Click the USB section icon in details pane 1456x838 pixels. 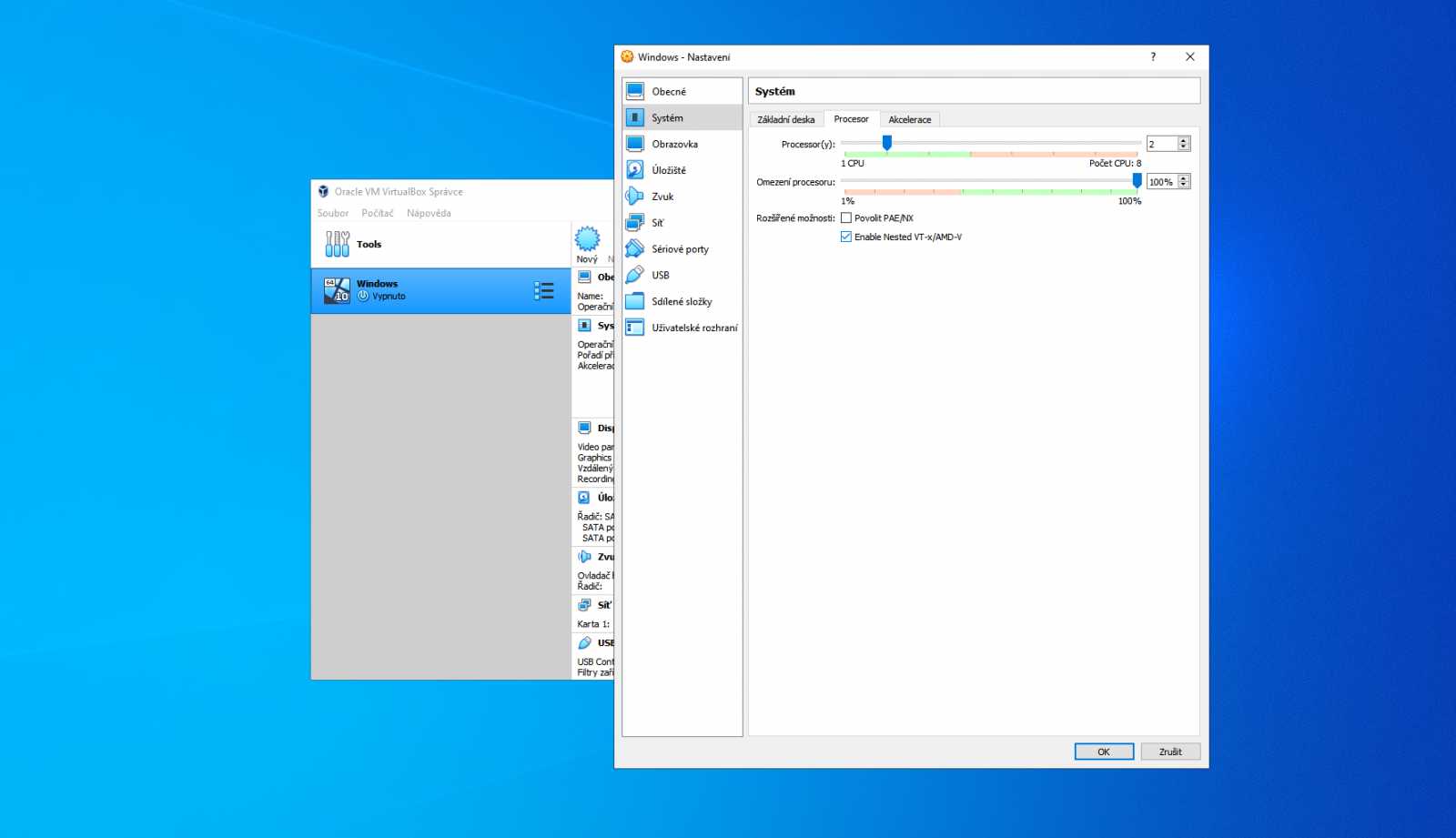pyautogui.click(x=584, y=642)
